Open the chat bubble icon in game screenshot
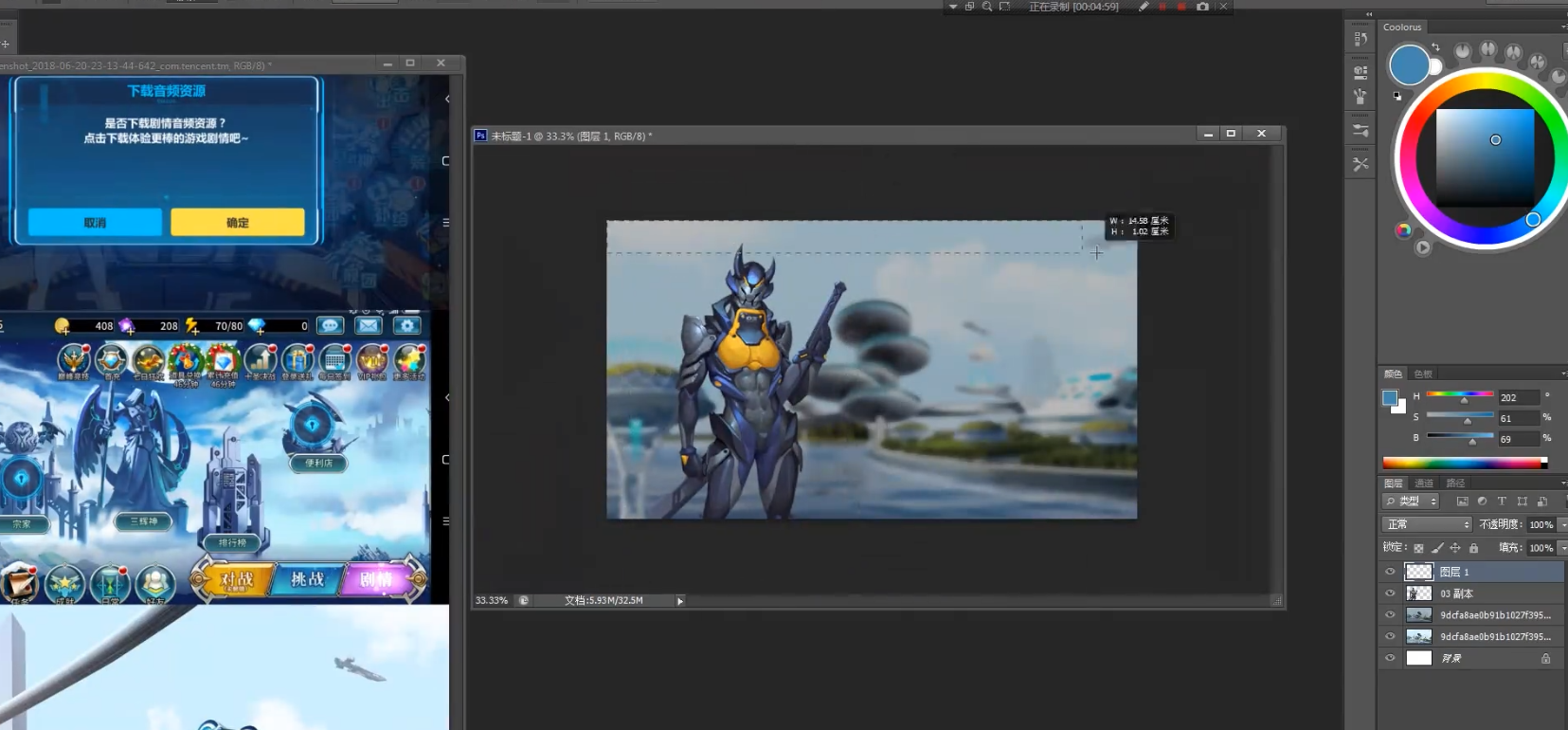The width and height of the screenshot is (1568, 730). click(x=330, y=325)
